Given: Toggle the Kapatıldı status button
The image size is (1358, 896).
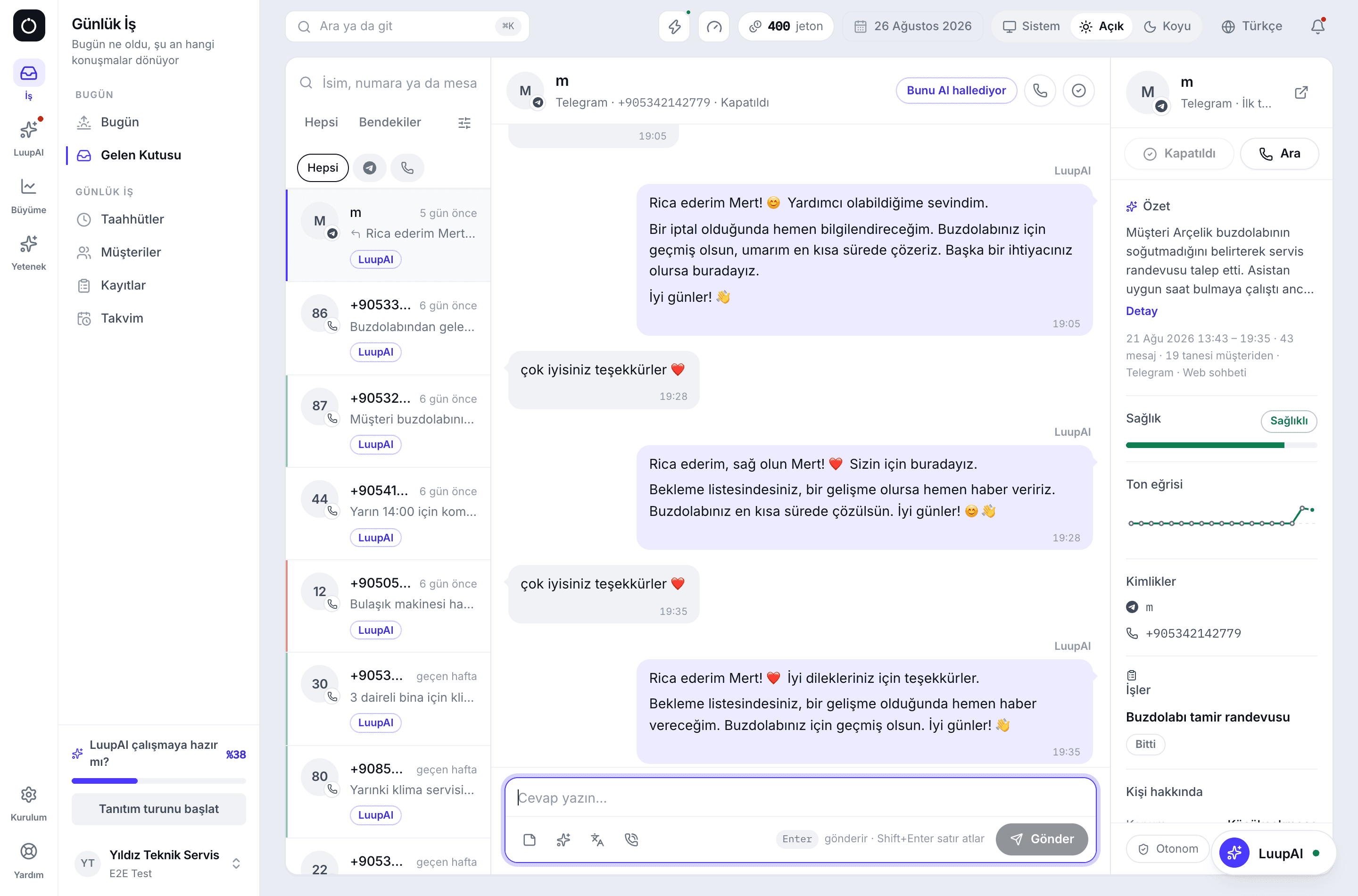Looking at the screenshot, I should [1179, 154].
